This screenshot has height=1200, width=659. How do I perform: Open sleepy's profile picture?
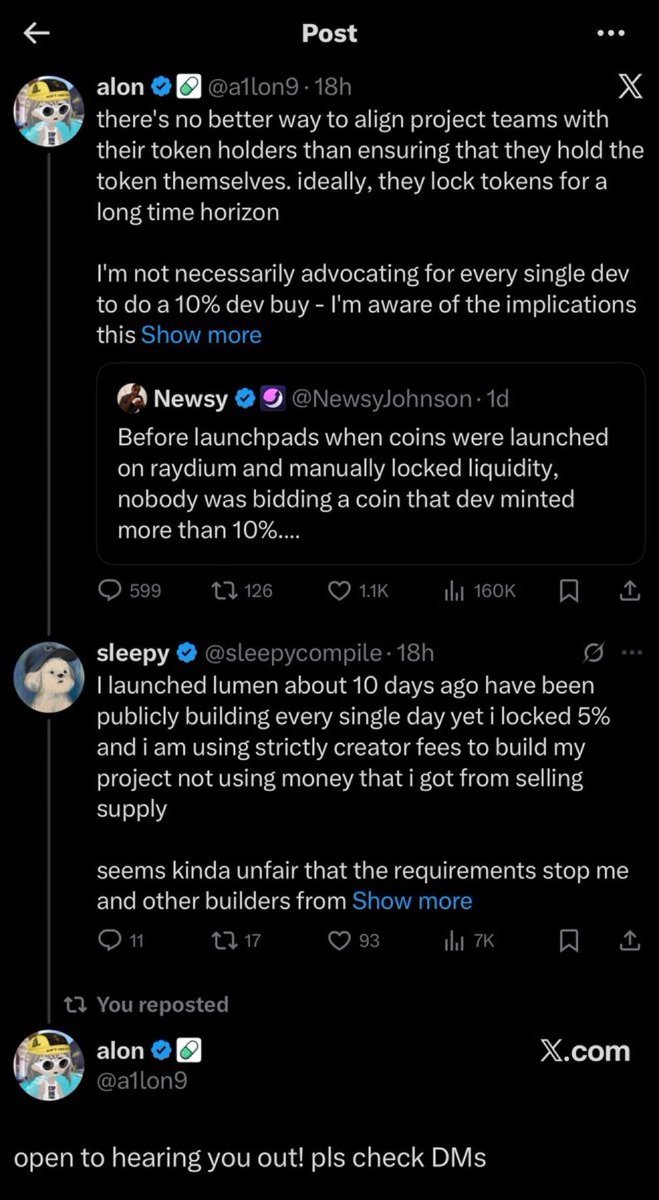(x=48, y=677)
